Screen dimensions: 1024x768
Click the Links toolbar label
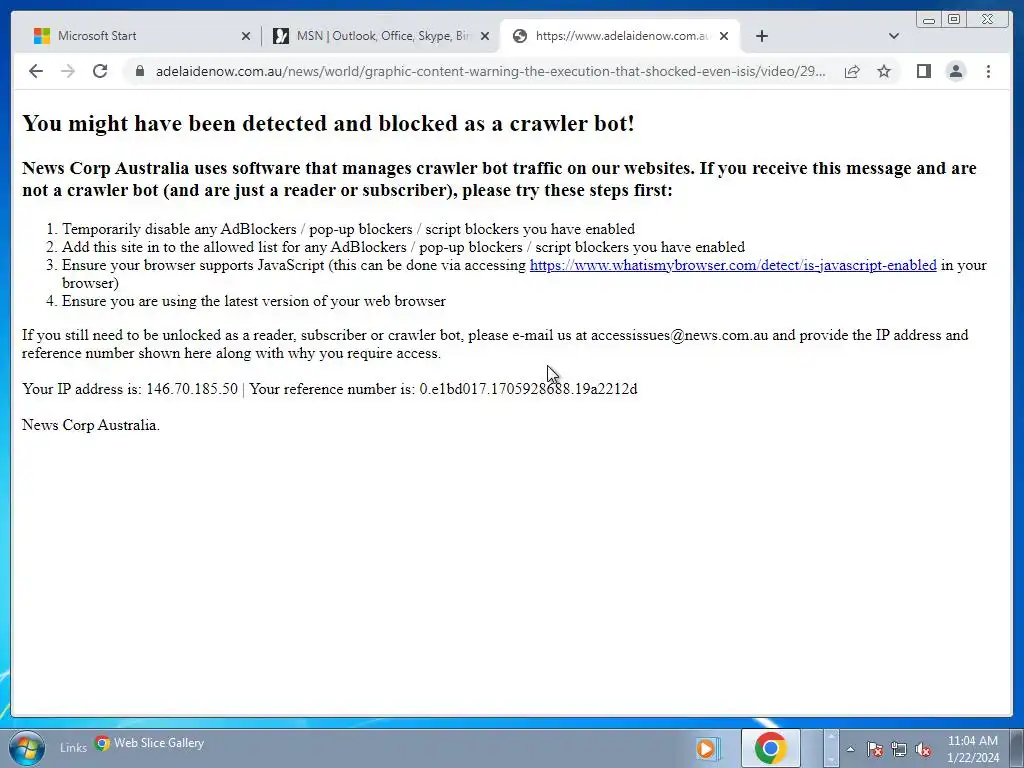[x=73, y=748]
